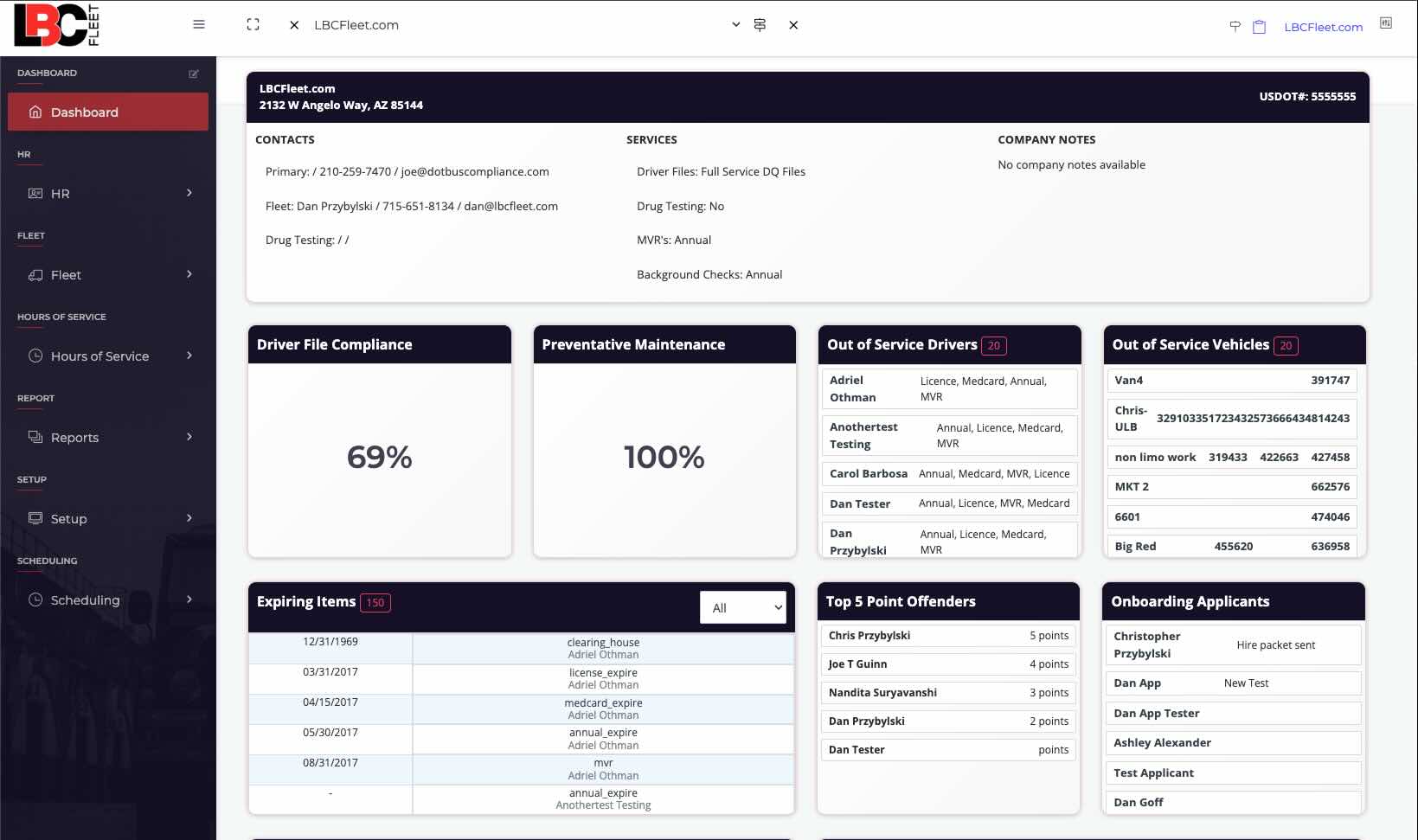Select Dan Goff applicant row
Image resolution: width=1418 pixels, height=840 pixels.
tap(1233, 802)
